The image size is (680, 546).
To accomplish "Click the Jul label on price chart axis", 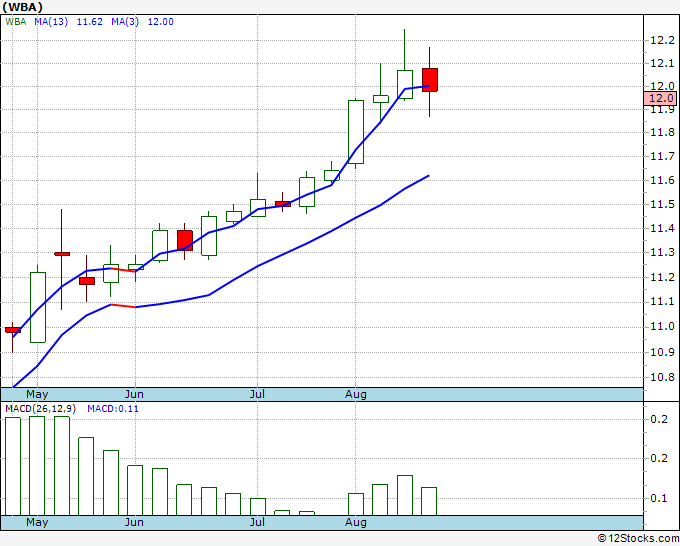I will coord(257,394).
